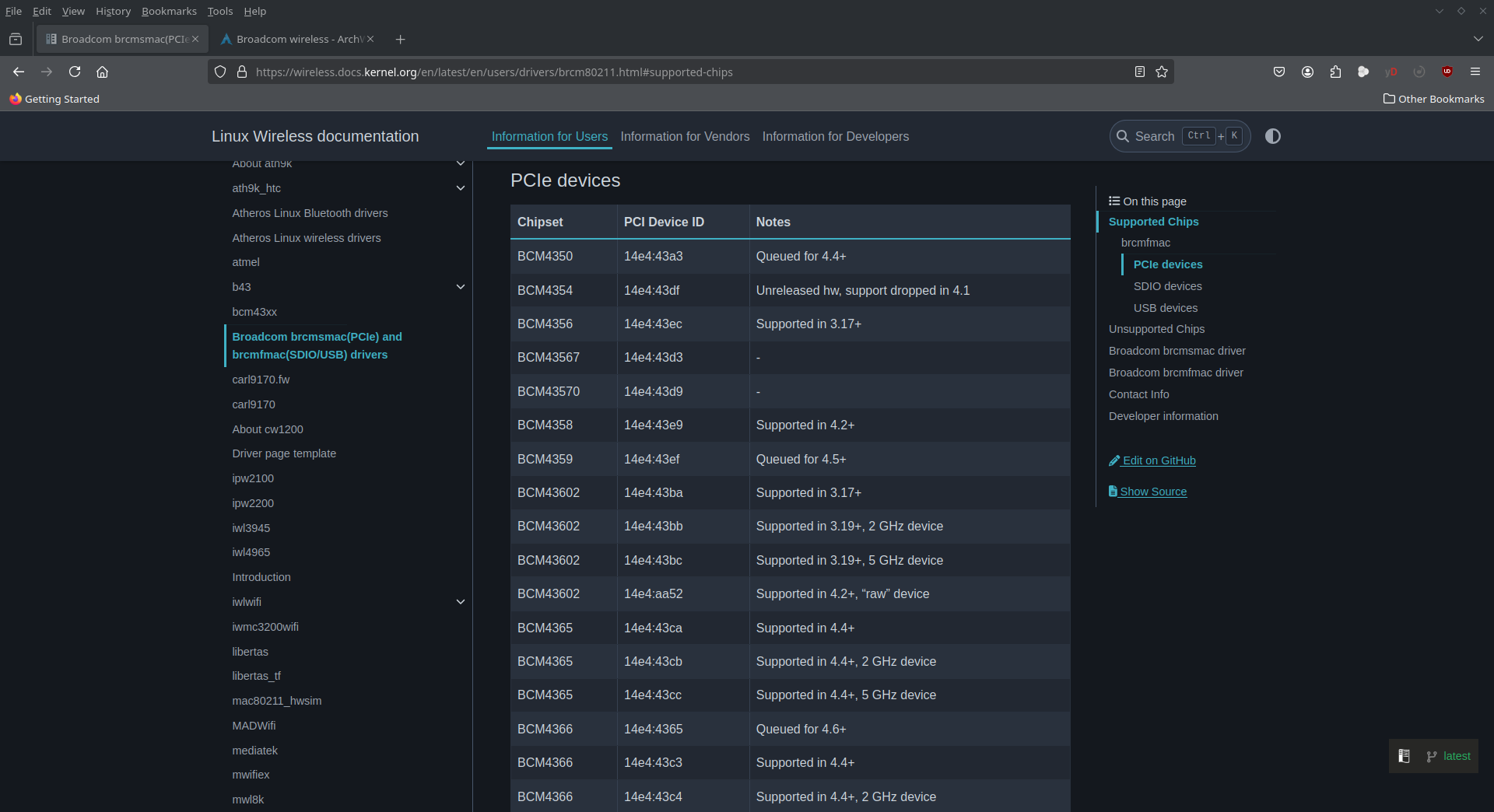This screenshot has height=812, width=1494.
Task: Open the bcm43xx sidebar page
Action: [254, 312]
